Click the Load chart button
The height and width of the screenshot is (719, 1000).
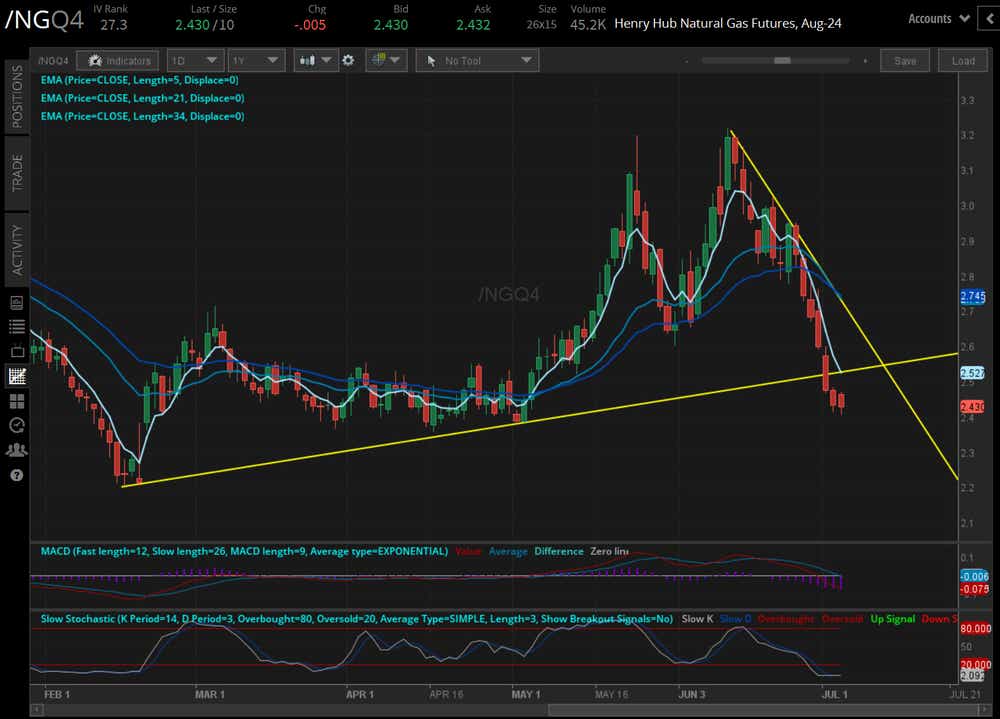[x=963, y=61]
